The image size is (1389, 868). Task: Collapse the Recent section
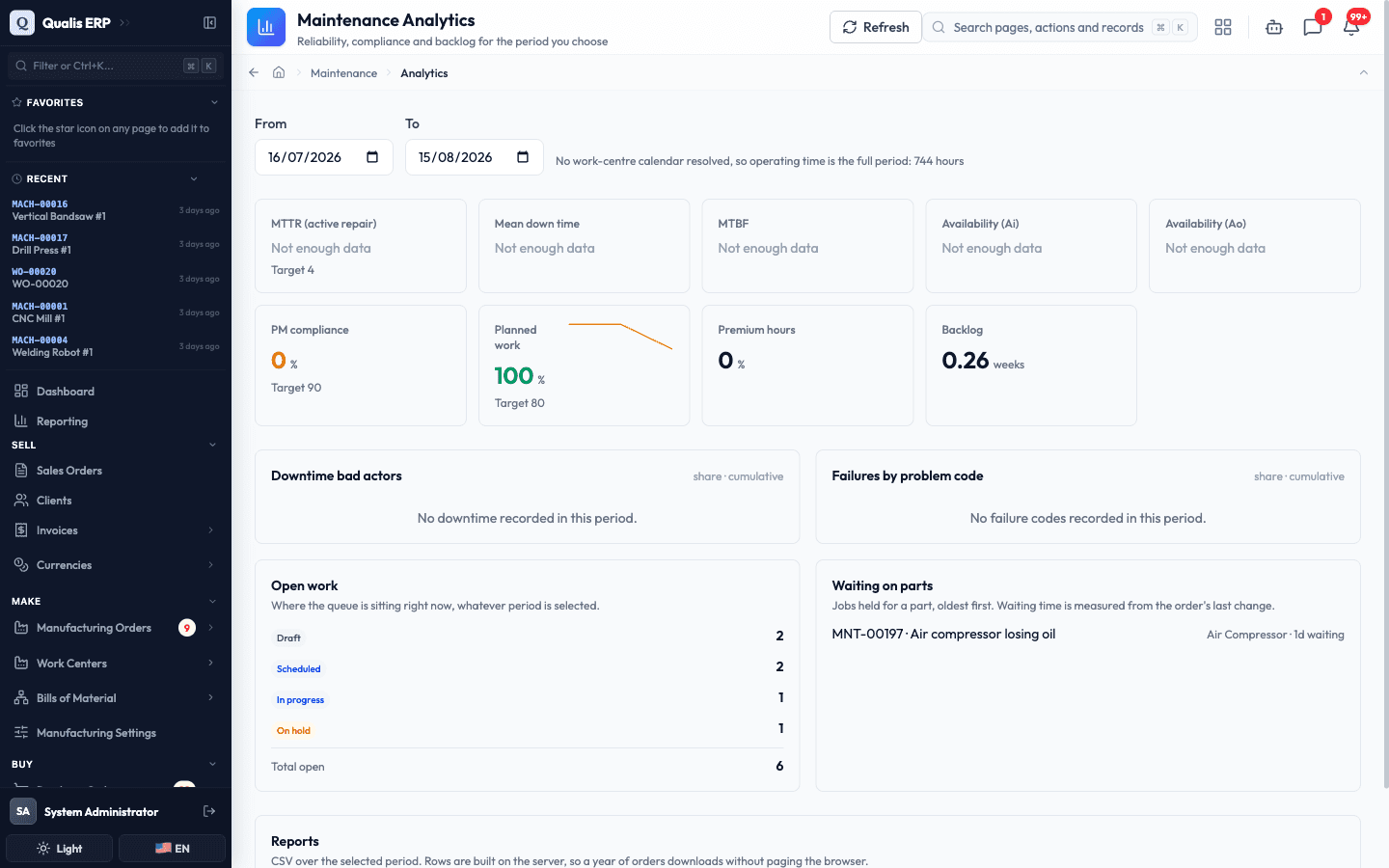194,178
